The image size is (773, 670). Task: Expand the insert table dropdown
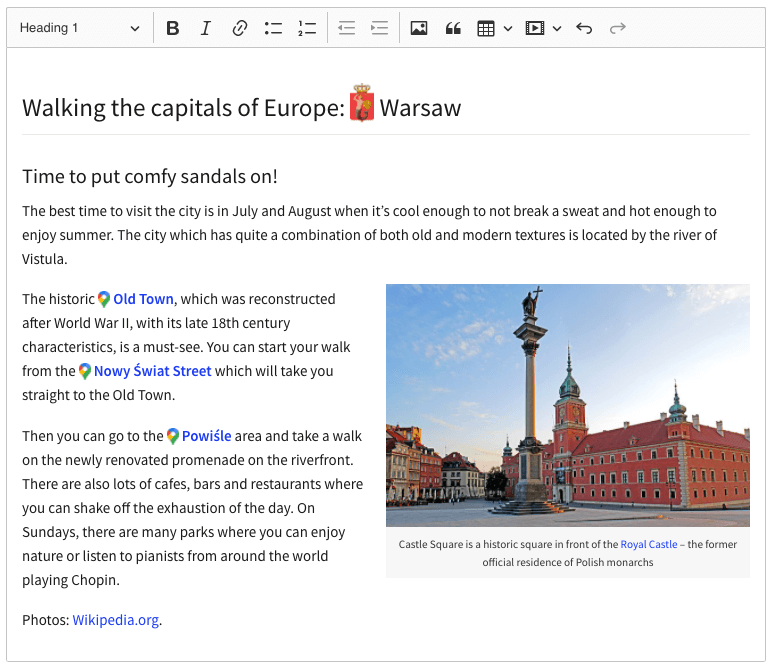pos(507,28)
